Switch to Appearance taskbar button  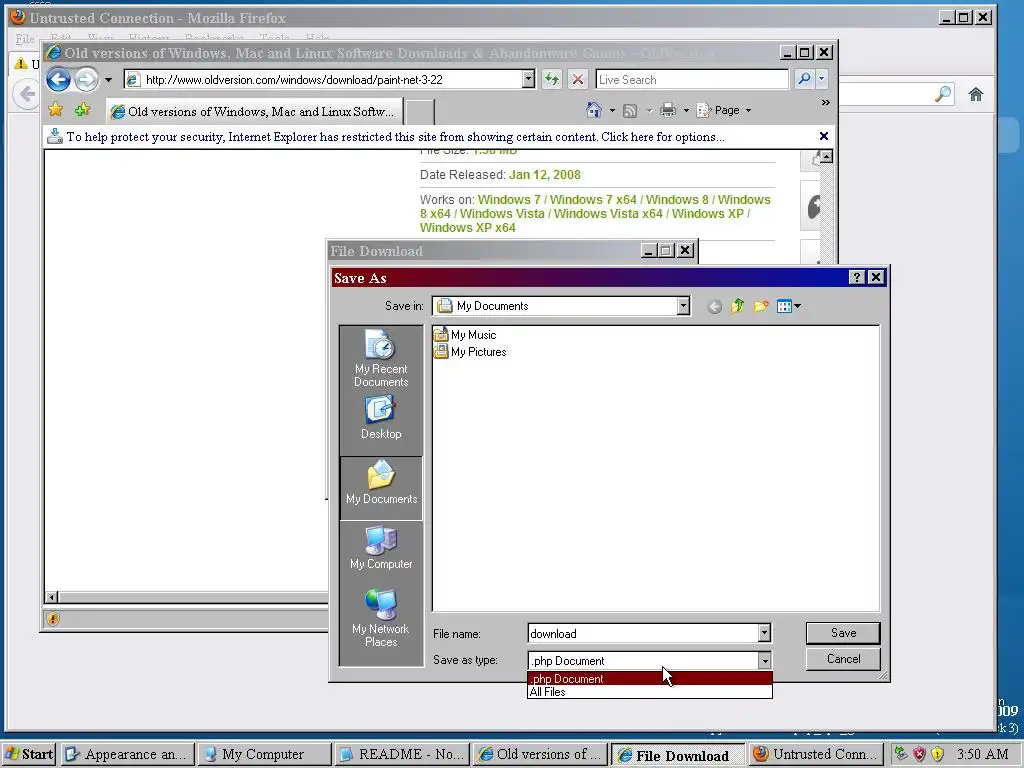coord(128,754)
